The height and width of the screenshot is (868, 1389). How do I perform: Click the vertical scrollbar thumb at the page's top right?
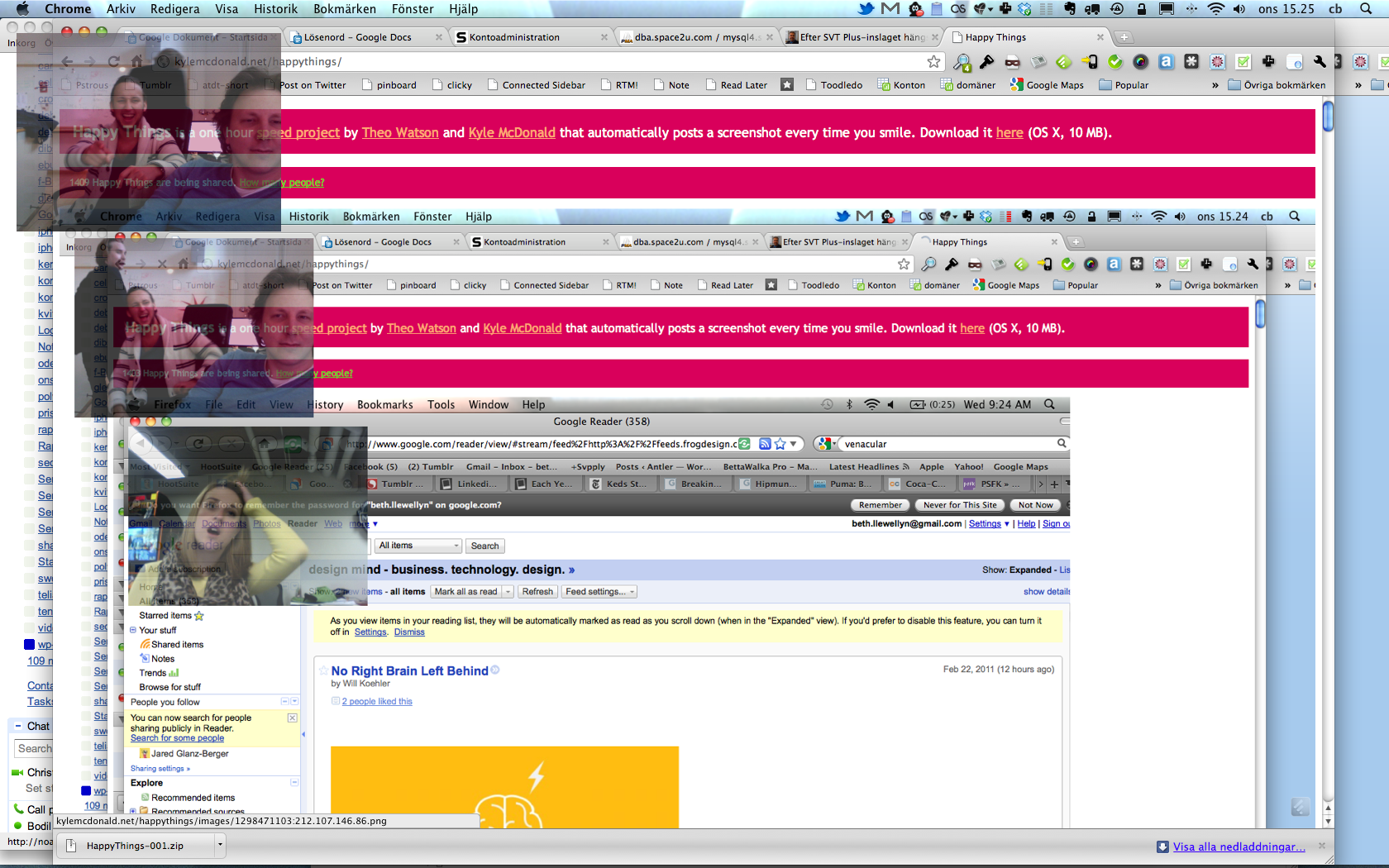tap(1328, 116)
